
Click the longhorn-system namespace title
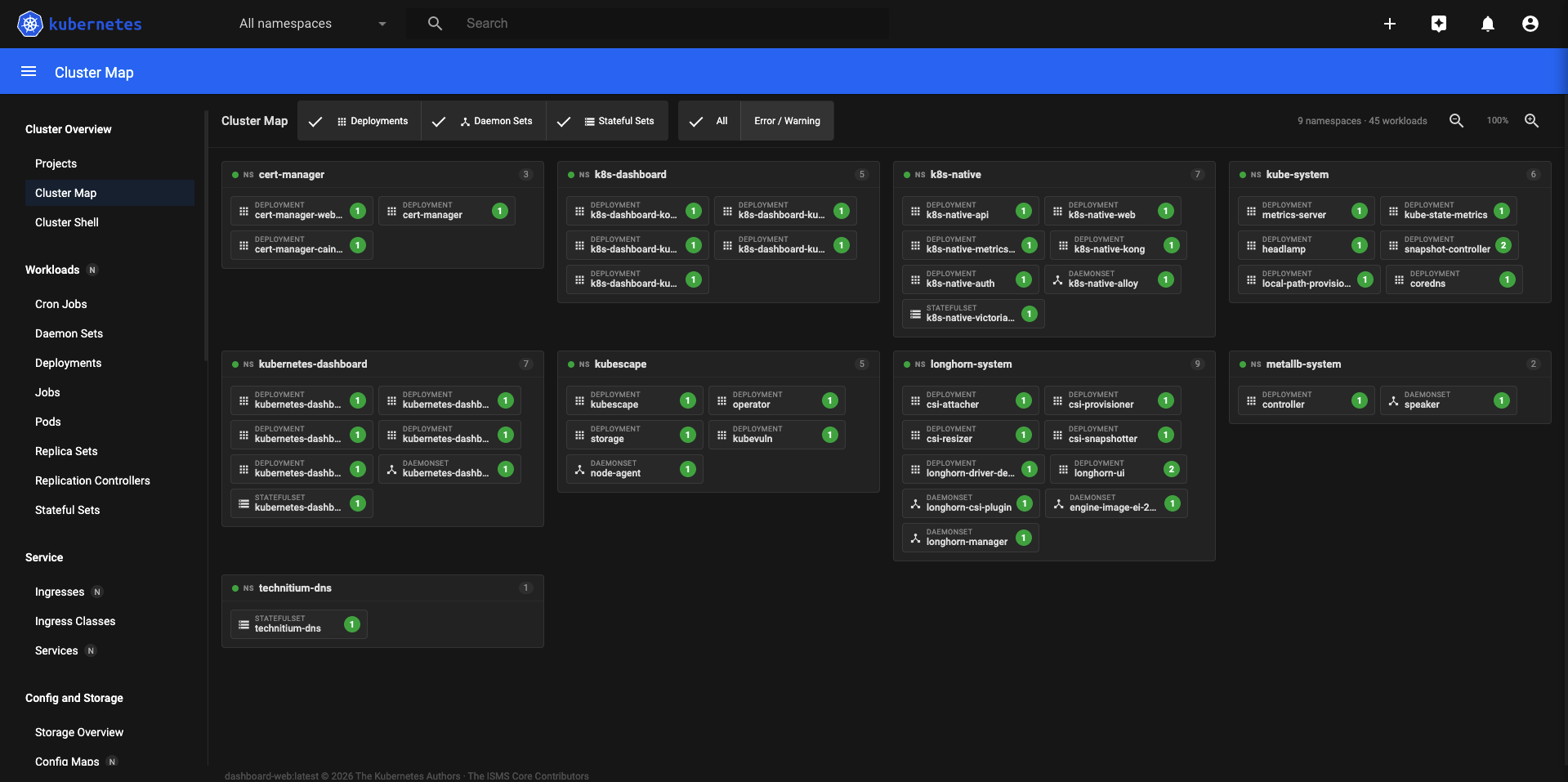(971, 364)
